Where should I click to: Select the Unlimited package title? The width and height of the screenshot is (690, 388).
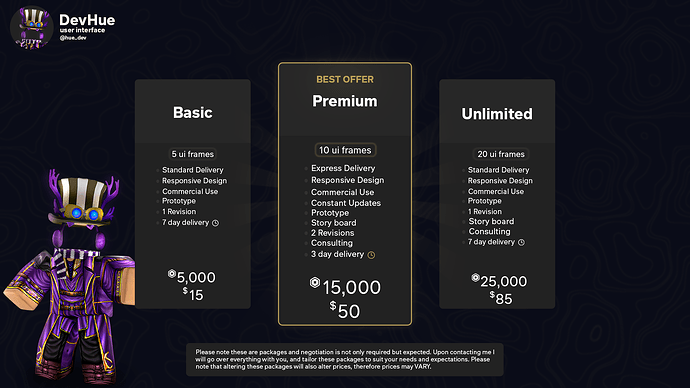(497, 114)
